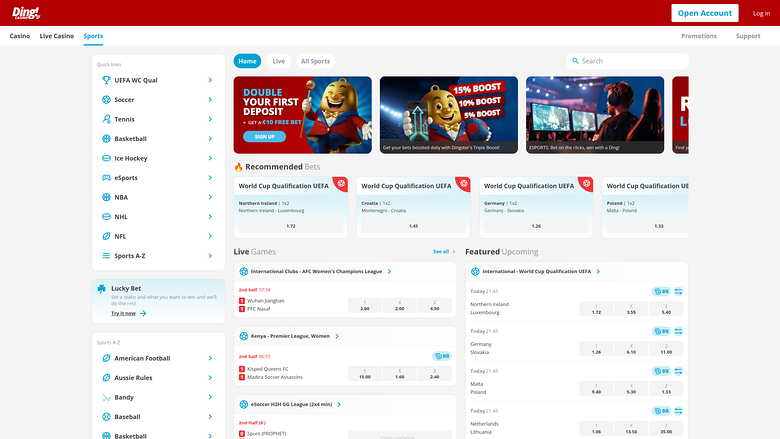Screen dimensions: 780x439
Task: Select home odds 9.40 for Malta vs Poland
Action: point(596,388)
